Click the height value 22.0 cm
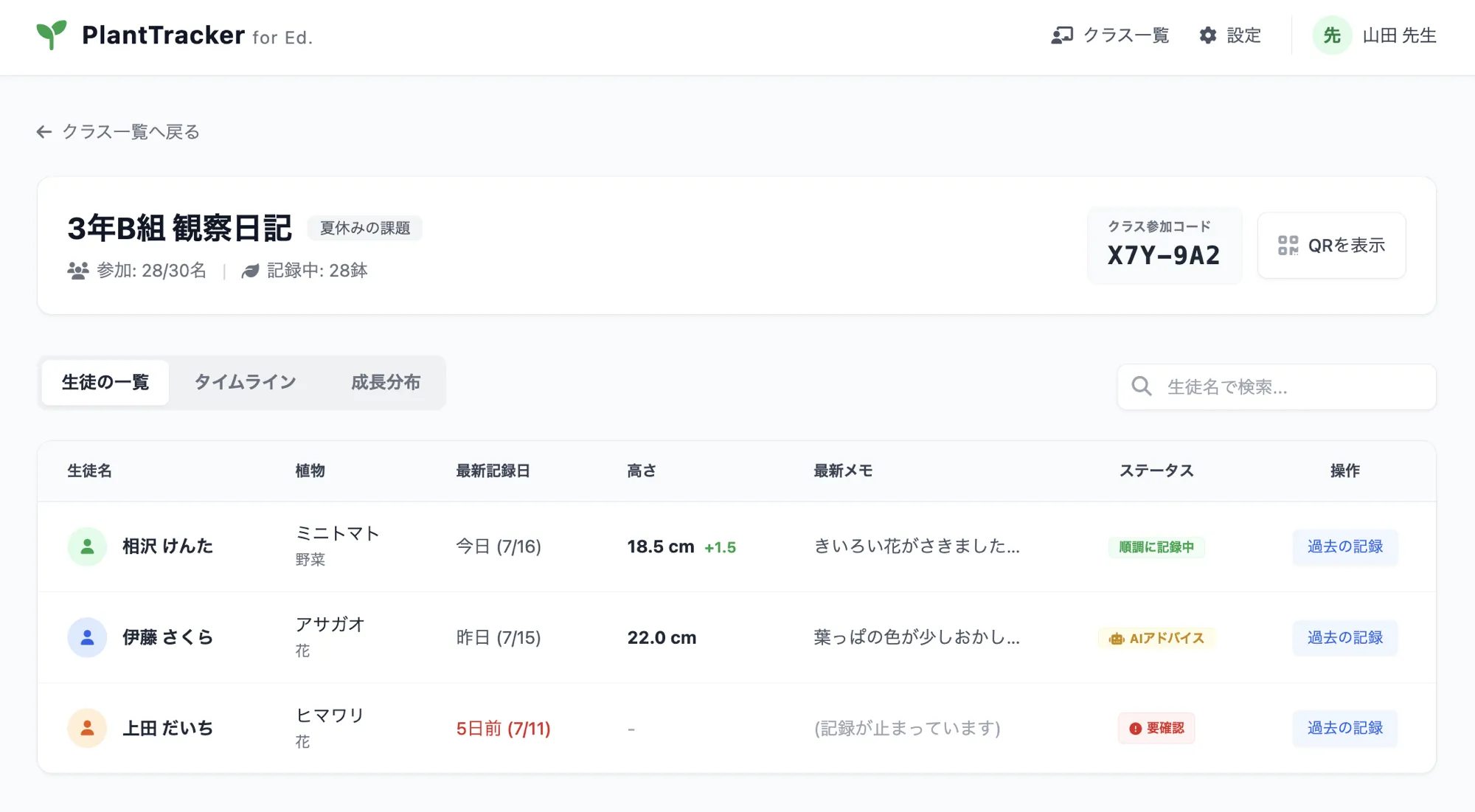This screenshot has height=812, width=1475. point(662,637)
